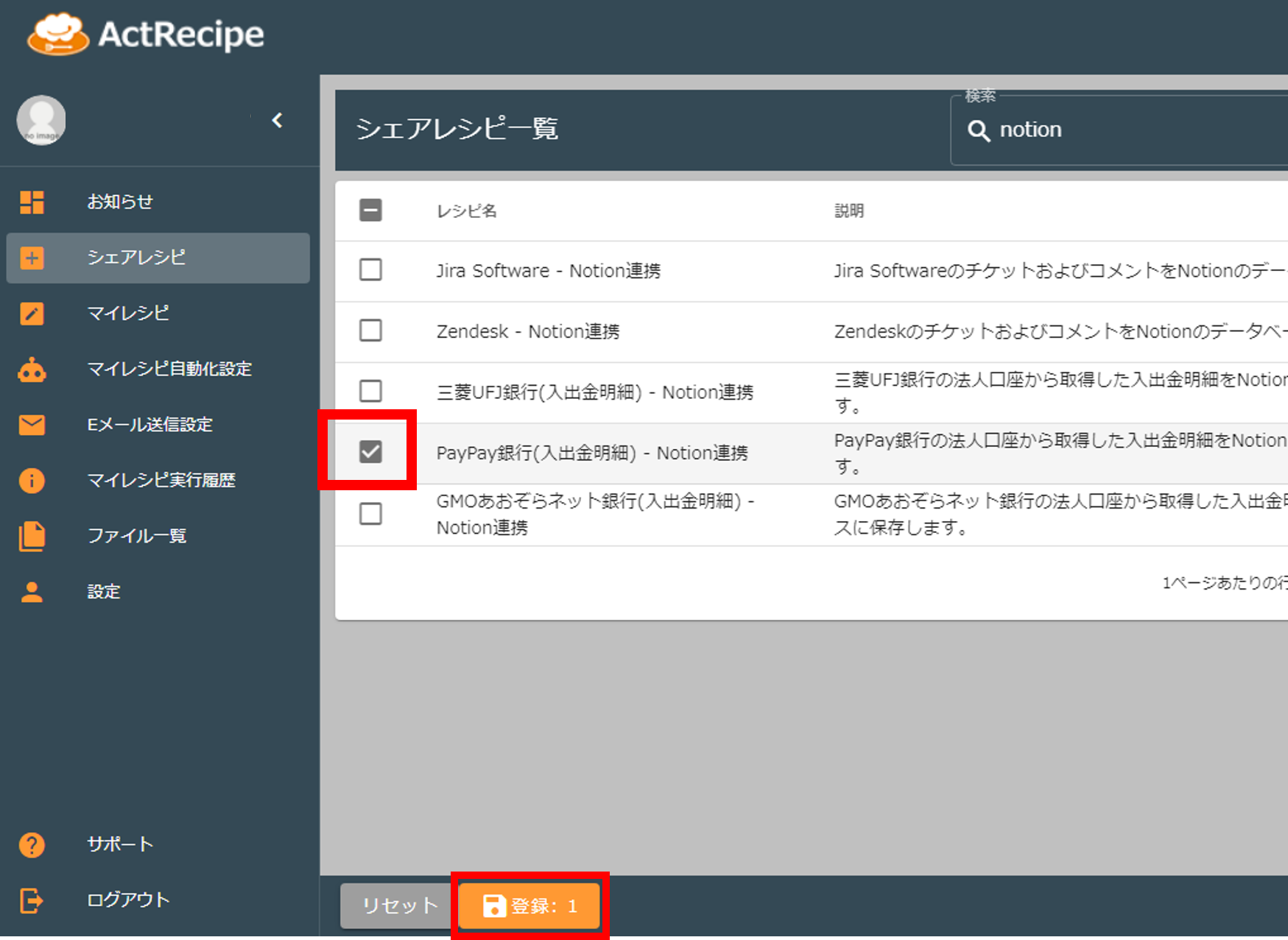Click 三菱UFJ銀行(入出金明細) - Notion連携 recipe name
1288x940 pixels.
[595, 392]
